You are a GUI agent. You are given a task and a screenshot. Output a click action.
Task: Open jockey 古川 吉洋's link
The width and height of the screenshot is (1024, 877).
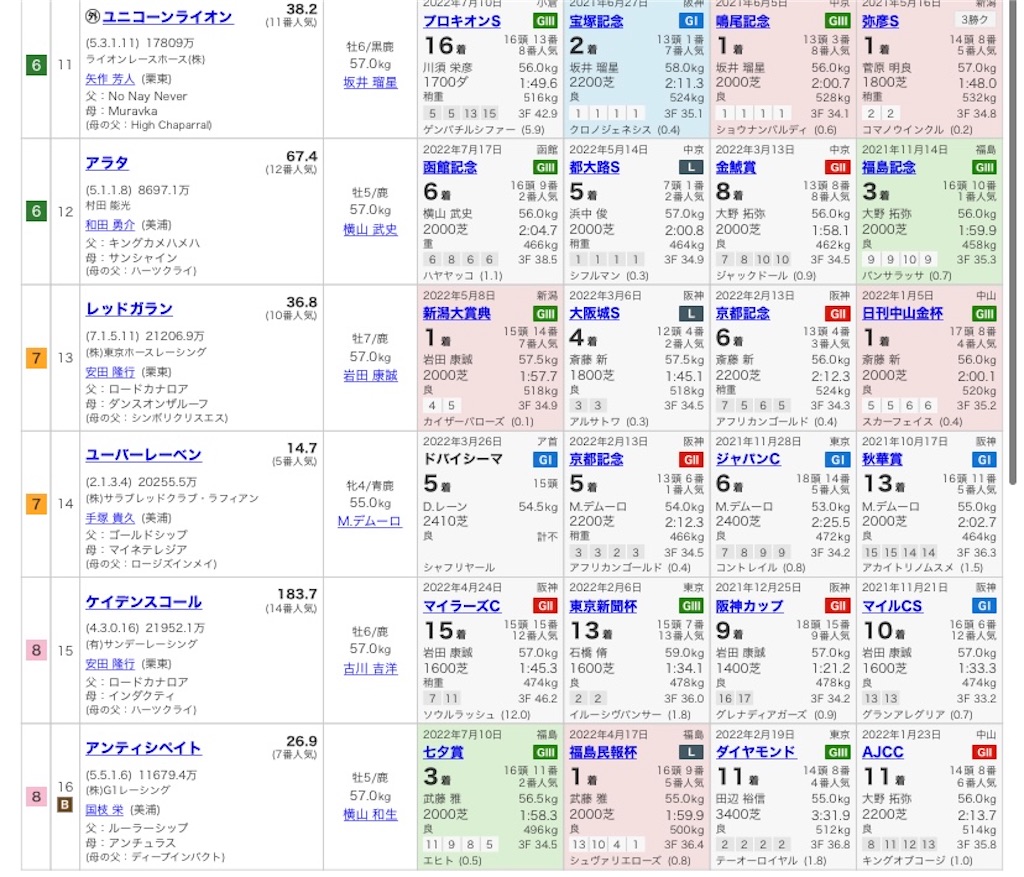[370, 669]
